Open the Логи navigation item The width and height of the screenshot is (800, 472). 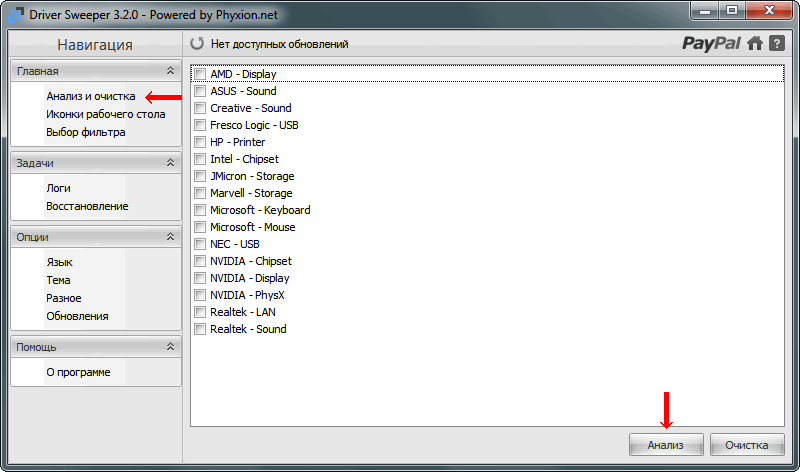(x=58, y=188)
